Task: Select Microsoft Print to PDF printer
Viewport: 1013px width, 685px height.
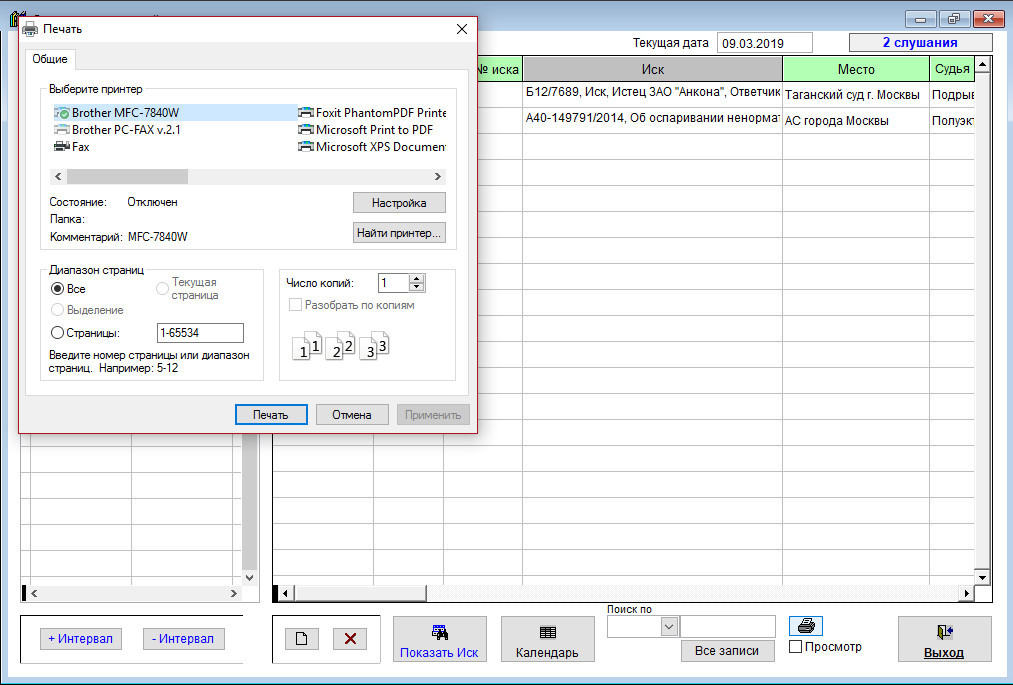Action: click(x=366, y=129)
